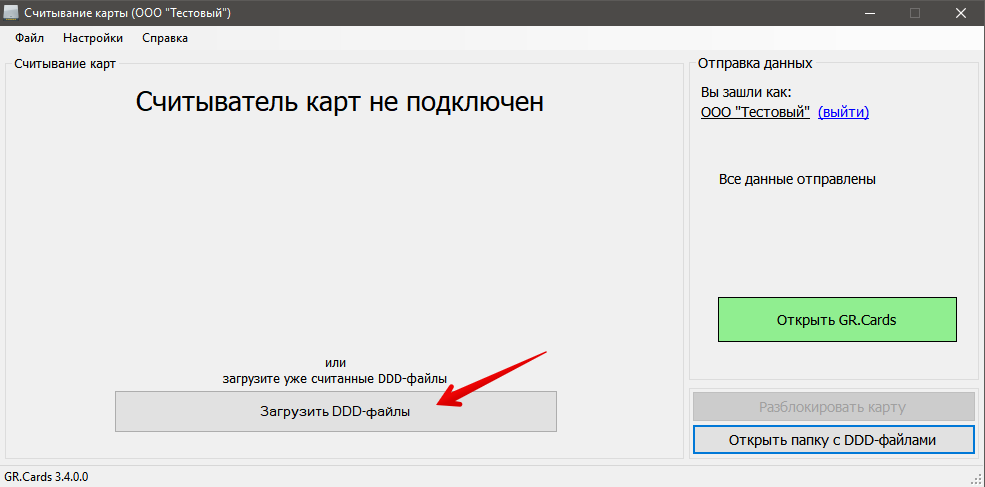Click the resize grip in the status bar corner
Screen dimensions: 985x487
click(x=976, y=479)
